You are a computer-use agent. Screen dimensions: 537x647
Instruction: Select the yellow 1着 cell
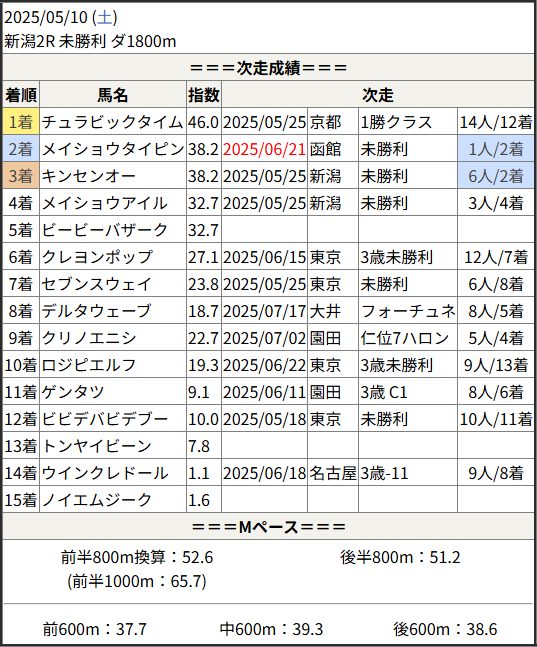[21, 122]
